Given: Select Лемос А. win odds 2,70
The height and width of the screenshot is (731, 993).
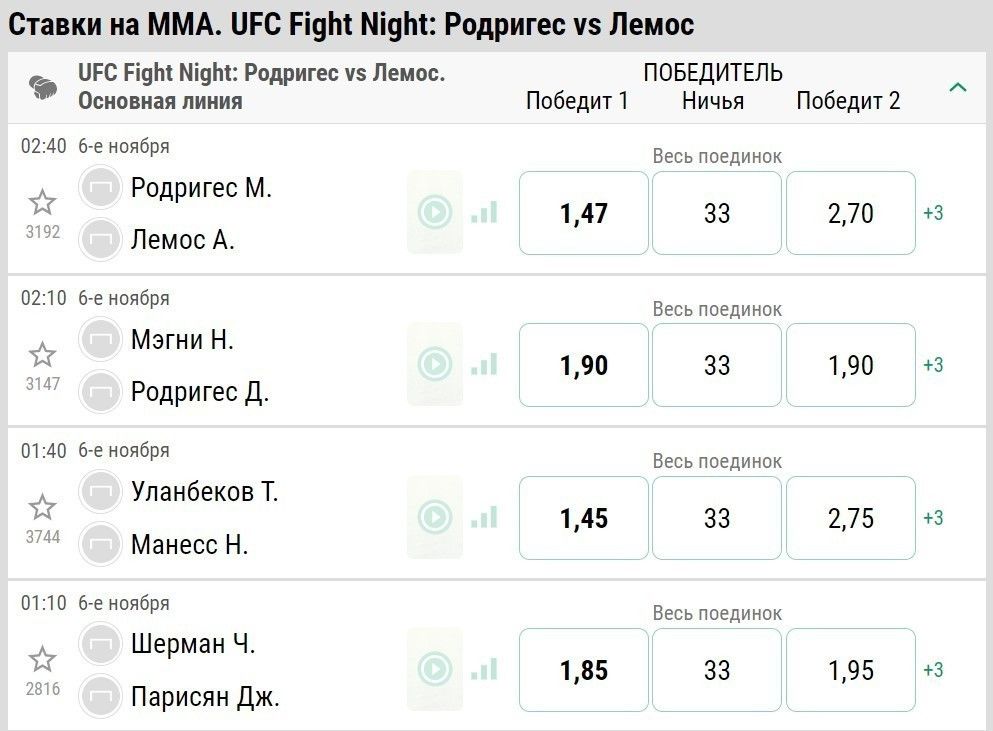Looking at the screenshot, I should pyautogui.click(x=851, y=213).
